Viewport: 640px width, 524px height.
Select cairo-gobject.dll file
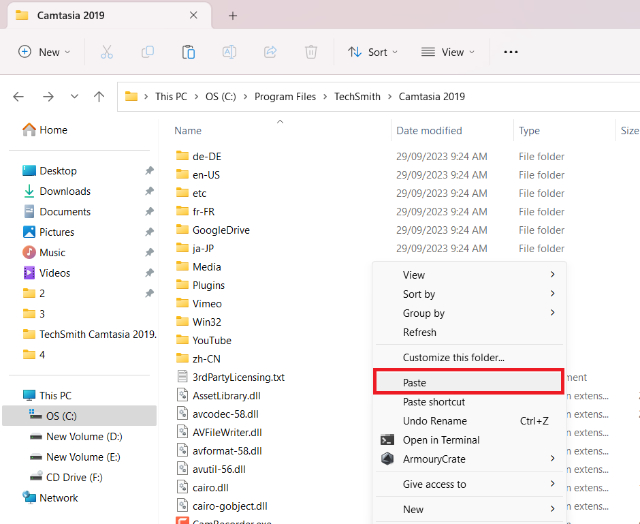coord(222,506)
